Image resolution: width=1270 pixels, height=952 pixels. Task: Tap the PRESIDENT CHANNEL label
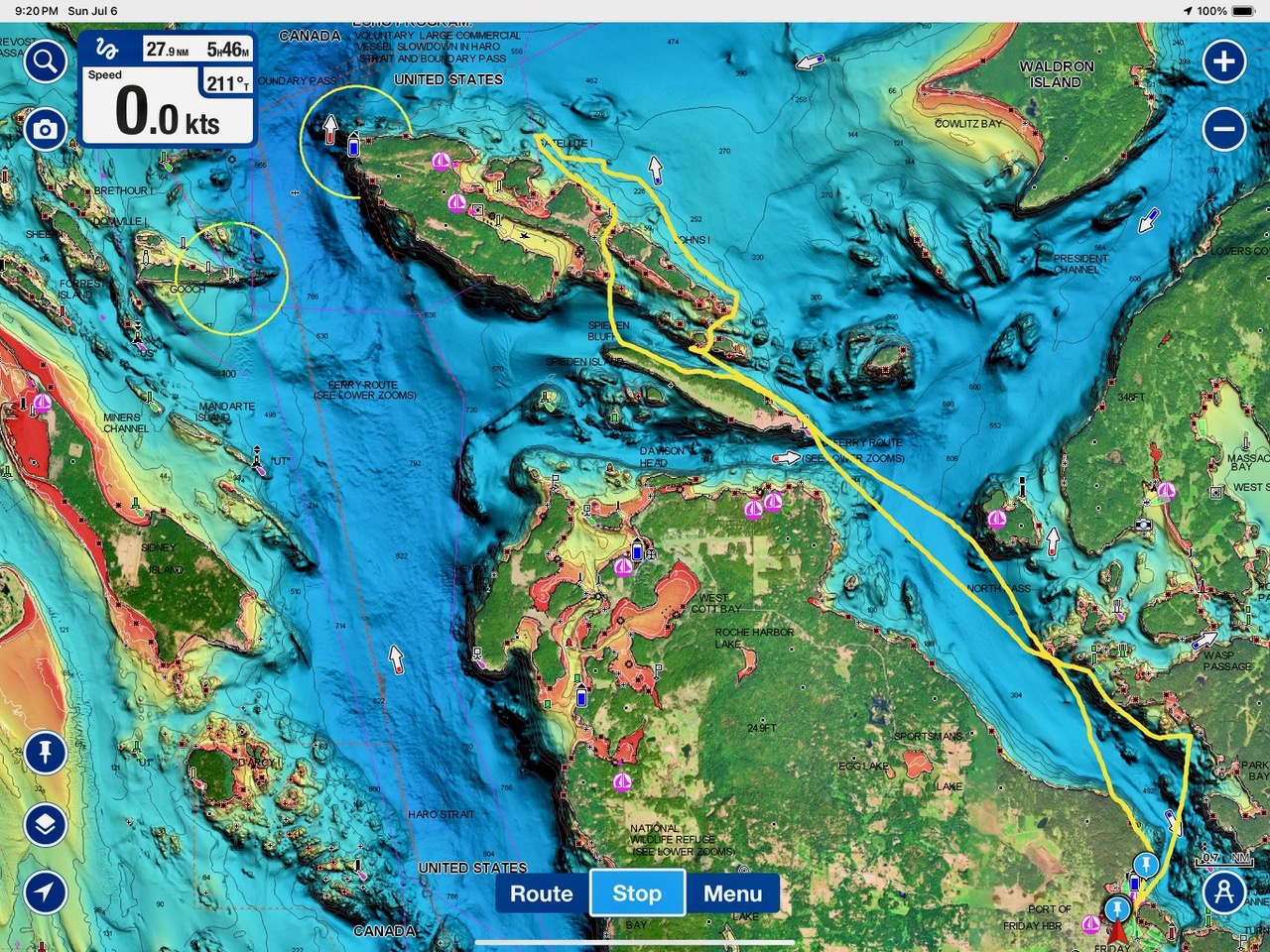click(1080, 264)
